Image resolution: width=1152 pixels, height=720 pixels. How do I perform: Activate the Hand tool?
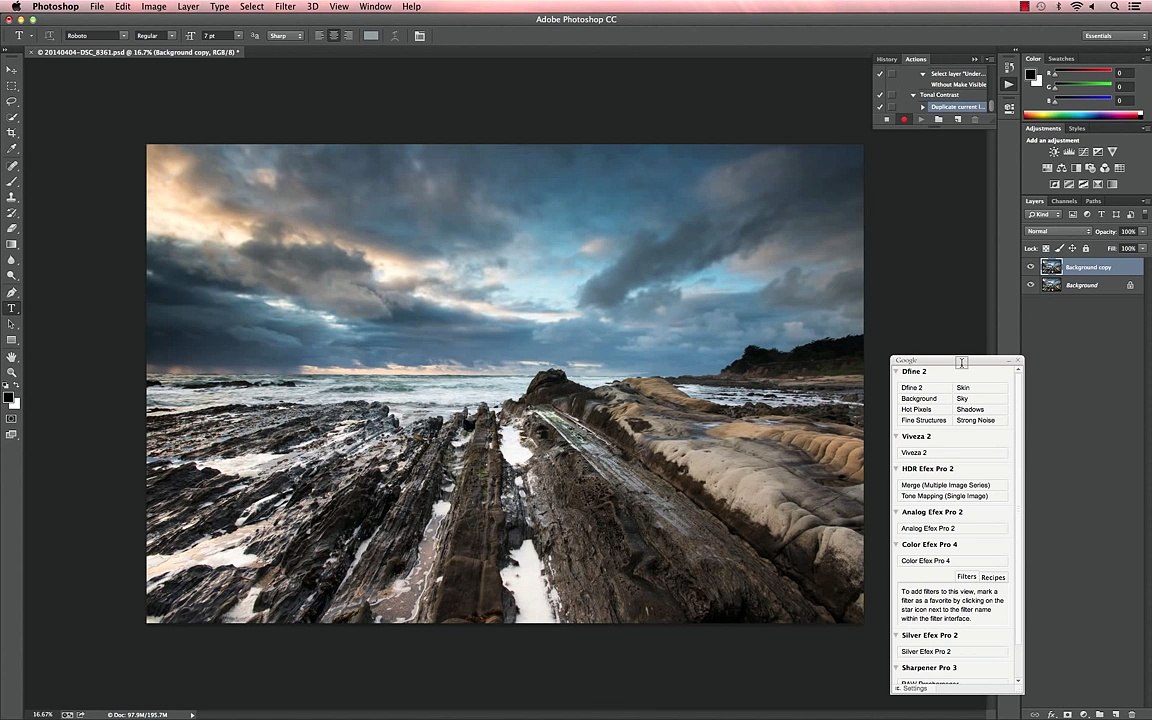(12, 356)
